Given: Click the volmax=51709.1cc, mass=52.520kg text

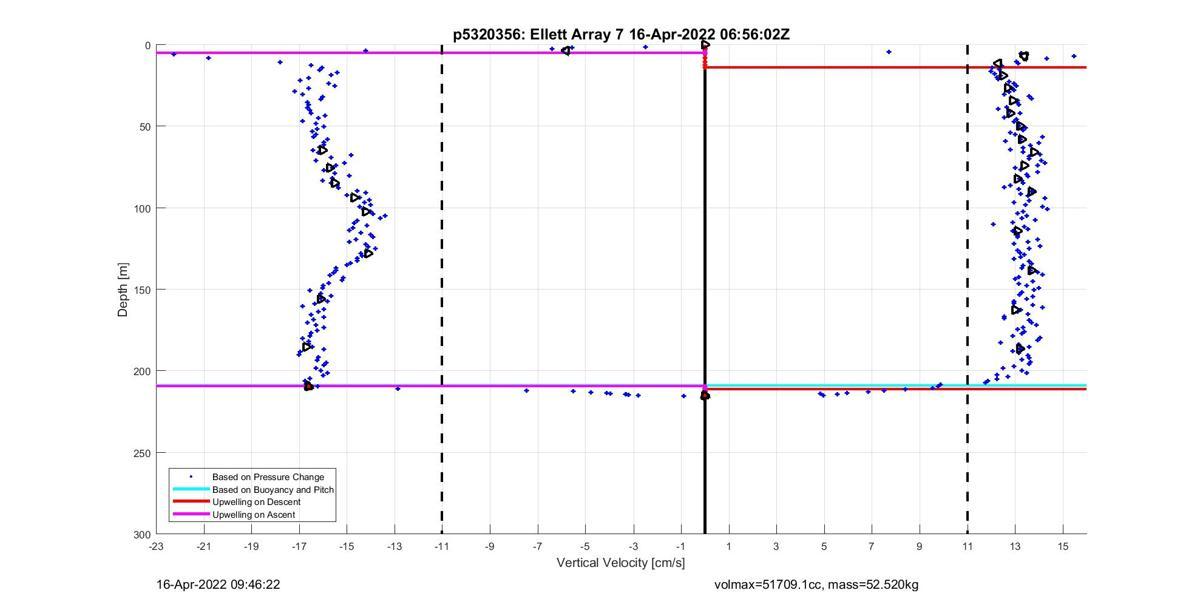Looking at the screenshot, I should pos(816,584).
